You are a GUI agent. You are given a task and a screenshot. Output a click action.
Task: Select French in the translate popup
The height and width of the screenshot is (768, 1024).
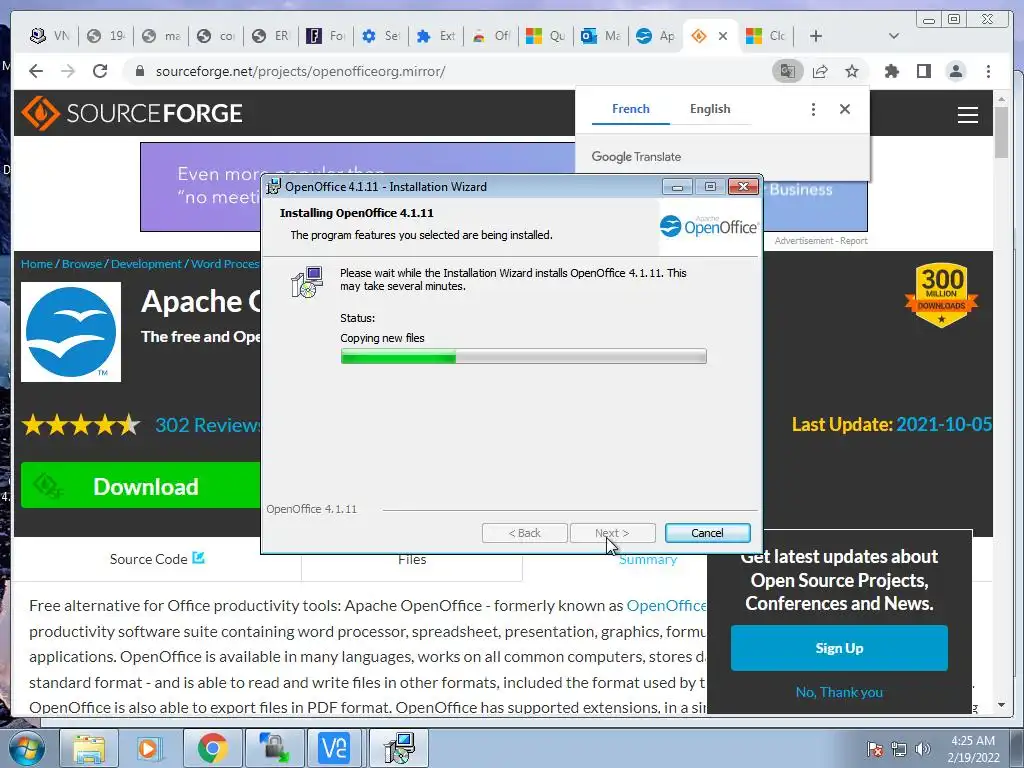[631, 109]
